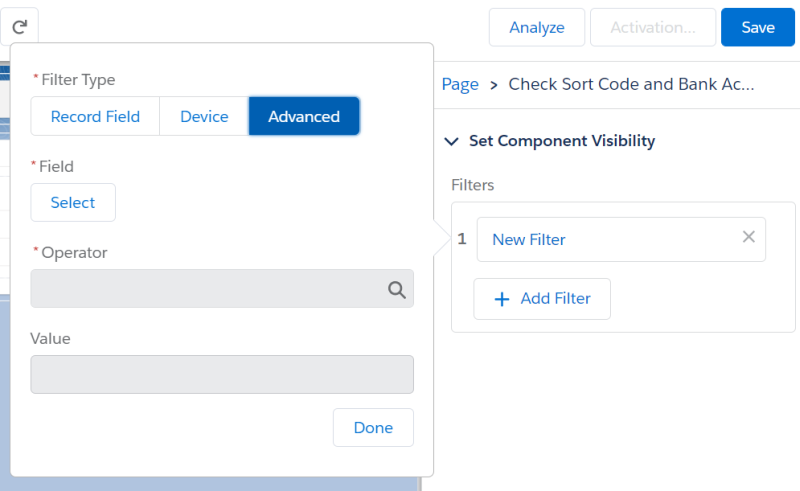800x491 pixels.
Task: Click Check Sort Code and Bank breadcrumb
Action: [631, 84]
